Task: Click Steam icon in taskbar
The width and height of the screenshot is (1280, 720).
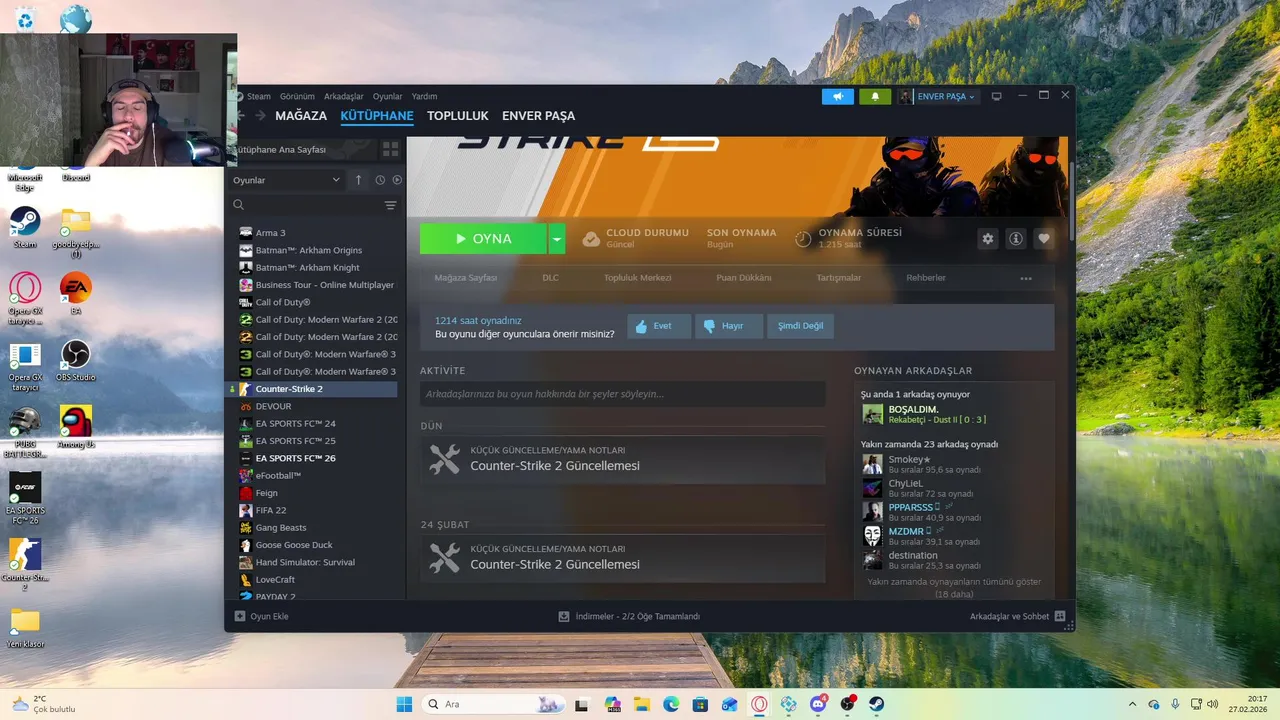Action: (876, 704)
